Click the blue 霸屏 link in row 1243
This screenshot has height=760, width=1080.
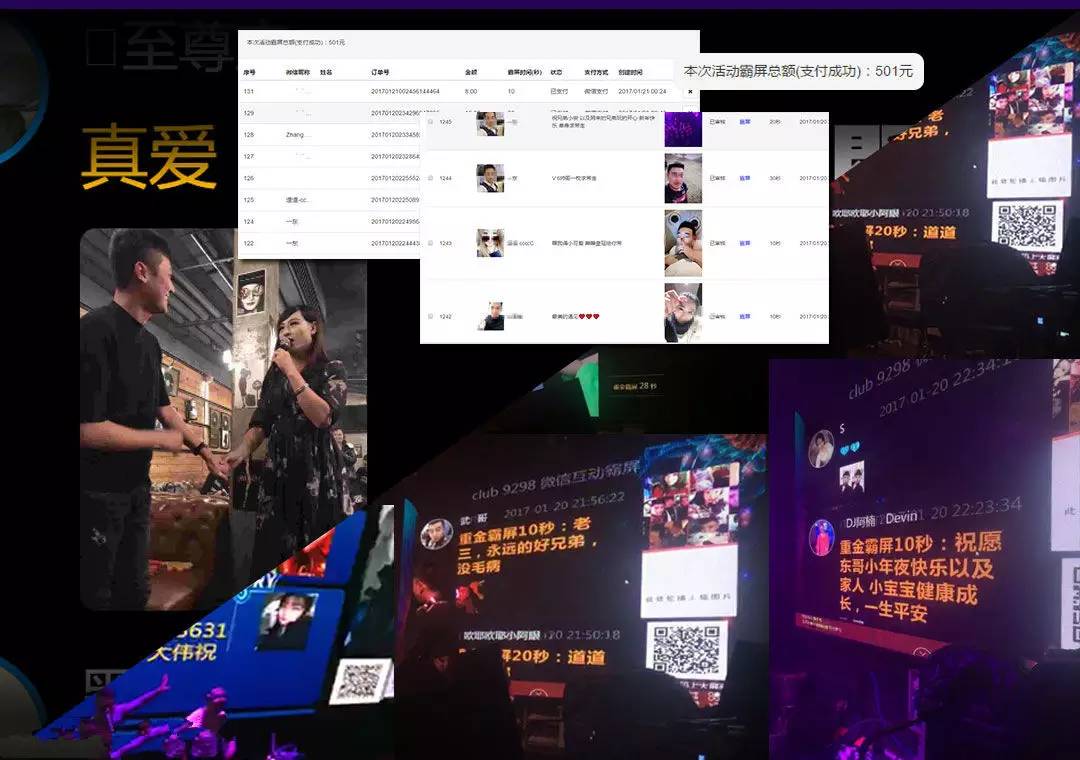745,243
